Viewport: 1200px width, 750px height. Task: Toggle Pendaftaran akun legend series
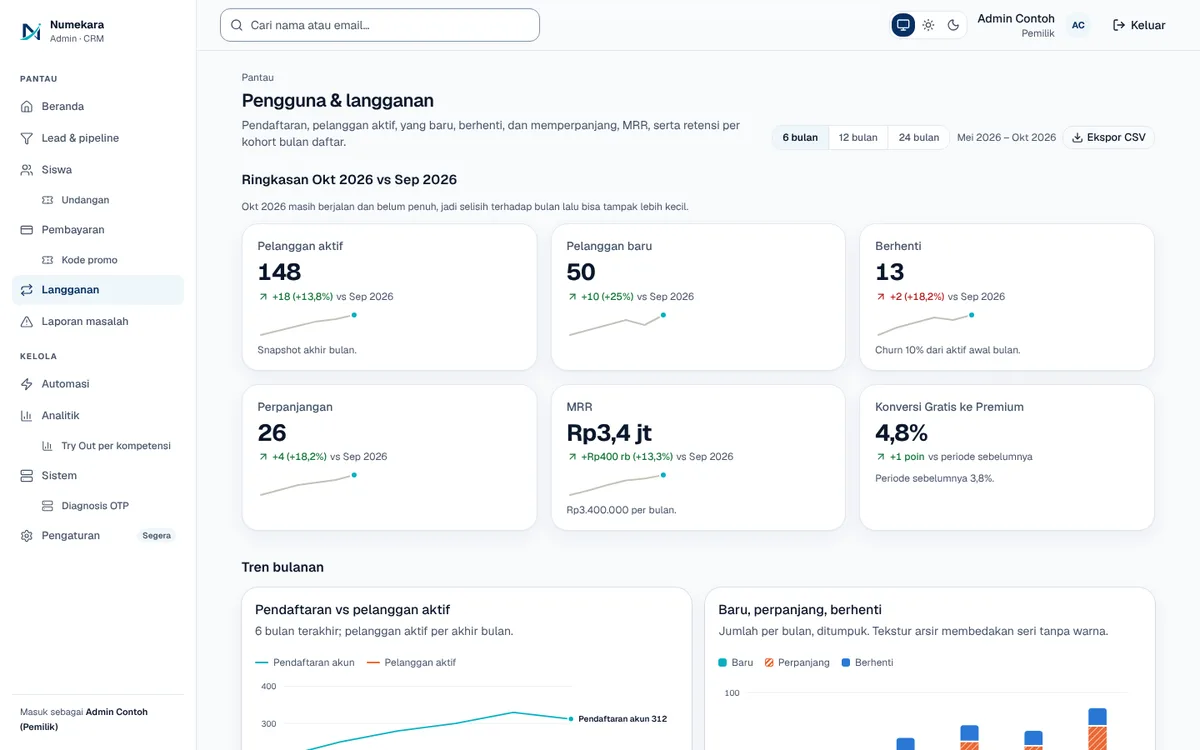pyautogui.click(x=305, y=662)
